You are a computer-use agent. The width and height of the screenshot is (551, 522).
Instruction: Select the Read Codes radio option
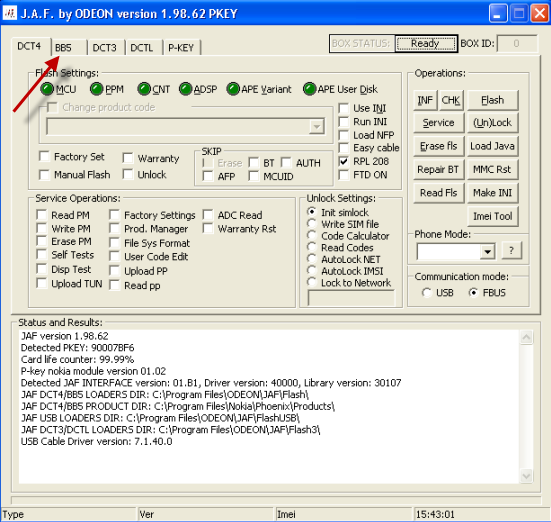click(x=311, y=247)
